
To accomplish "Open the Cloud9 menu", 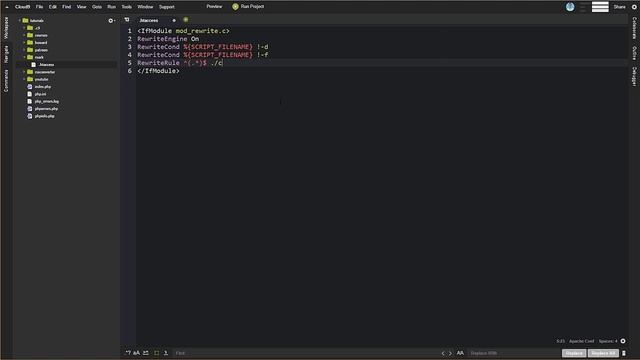I will (22, 7).
